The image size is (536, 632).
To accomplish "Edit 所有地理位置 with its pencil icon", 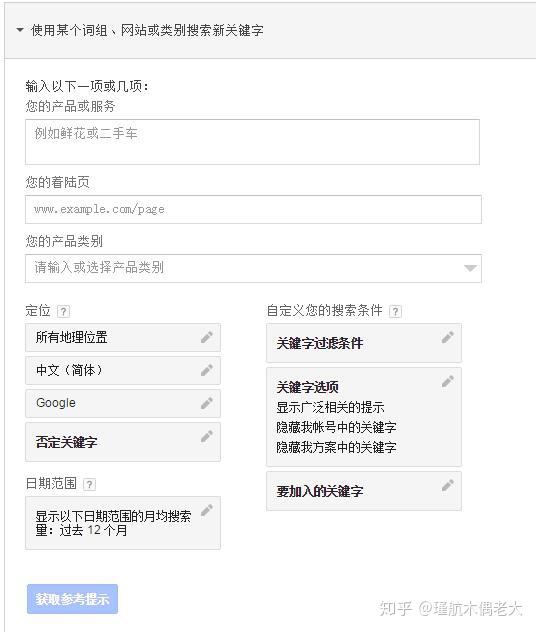I will [207, 337].
